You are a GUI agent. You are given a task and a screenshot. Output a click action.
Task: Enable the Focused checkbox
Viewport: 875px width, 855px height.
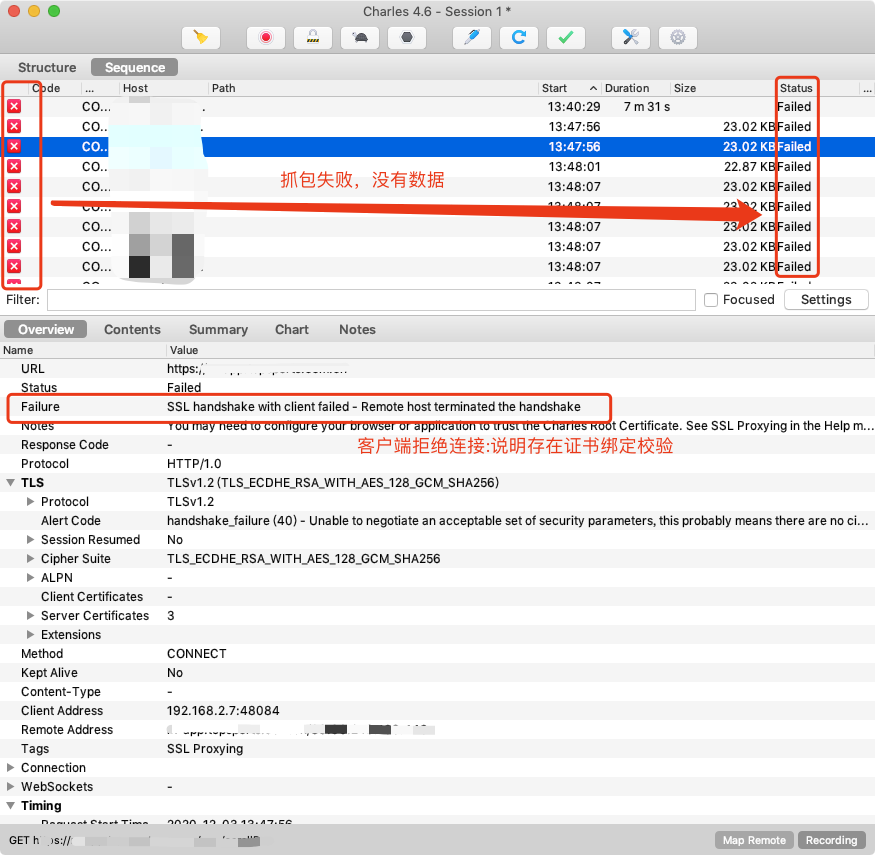tap(713, 299)
